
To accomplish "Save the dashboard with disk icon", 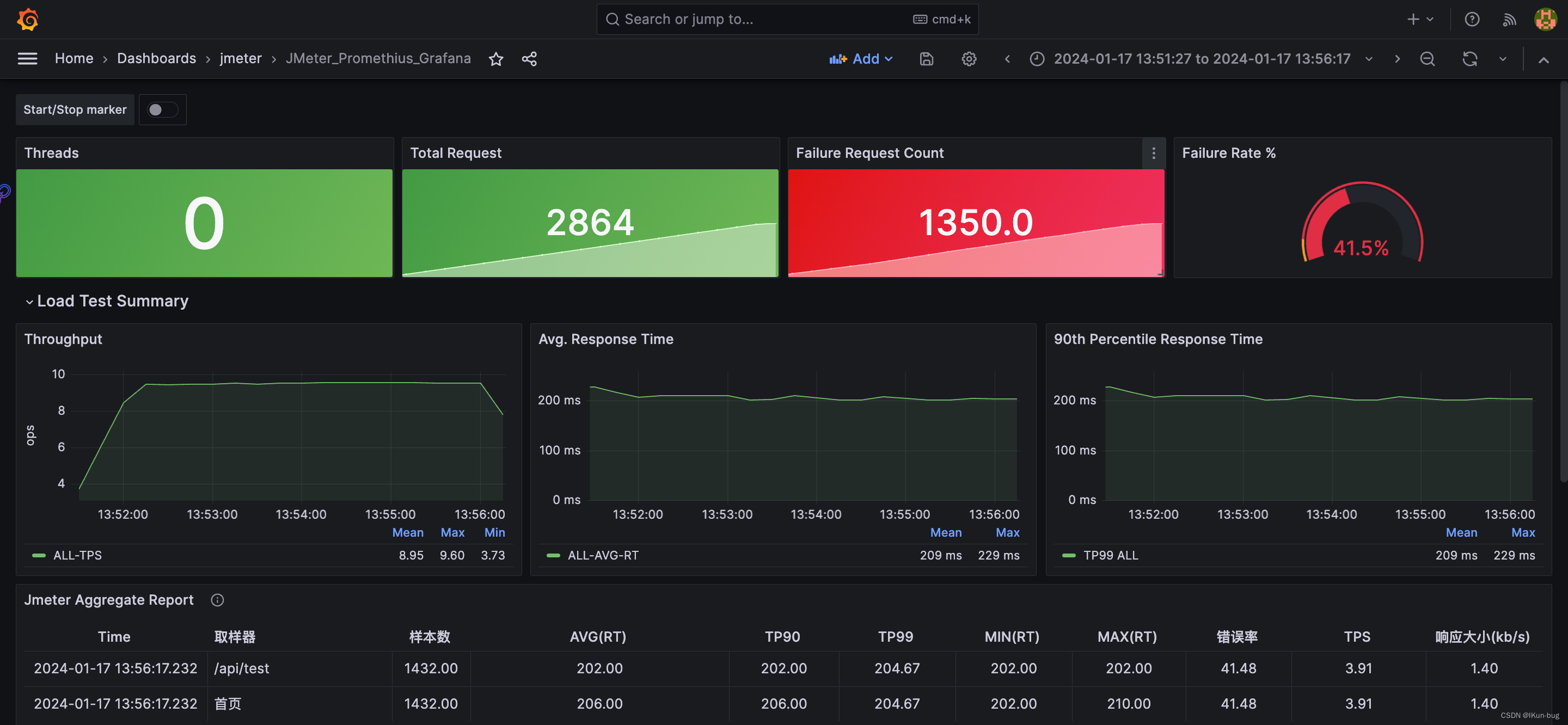I will tap(926, 58).
